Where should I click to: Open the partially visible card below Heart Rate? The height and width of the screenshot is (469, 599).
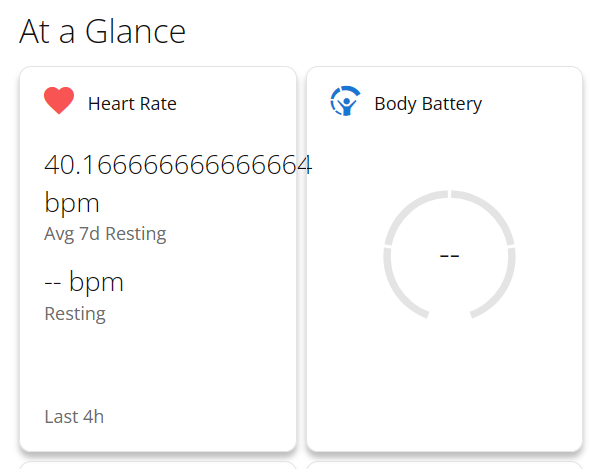(x=158, y=465)
